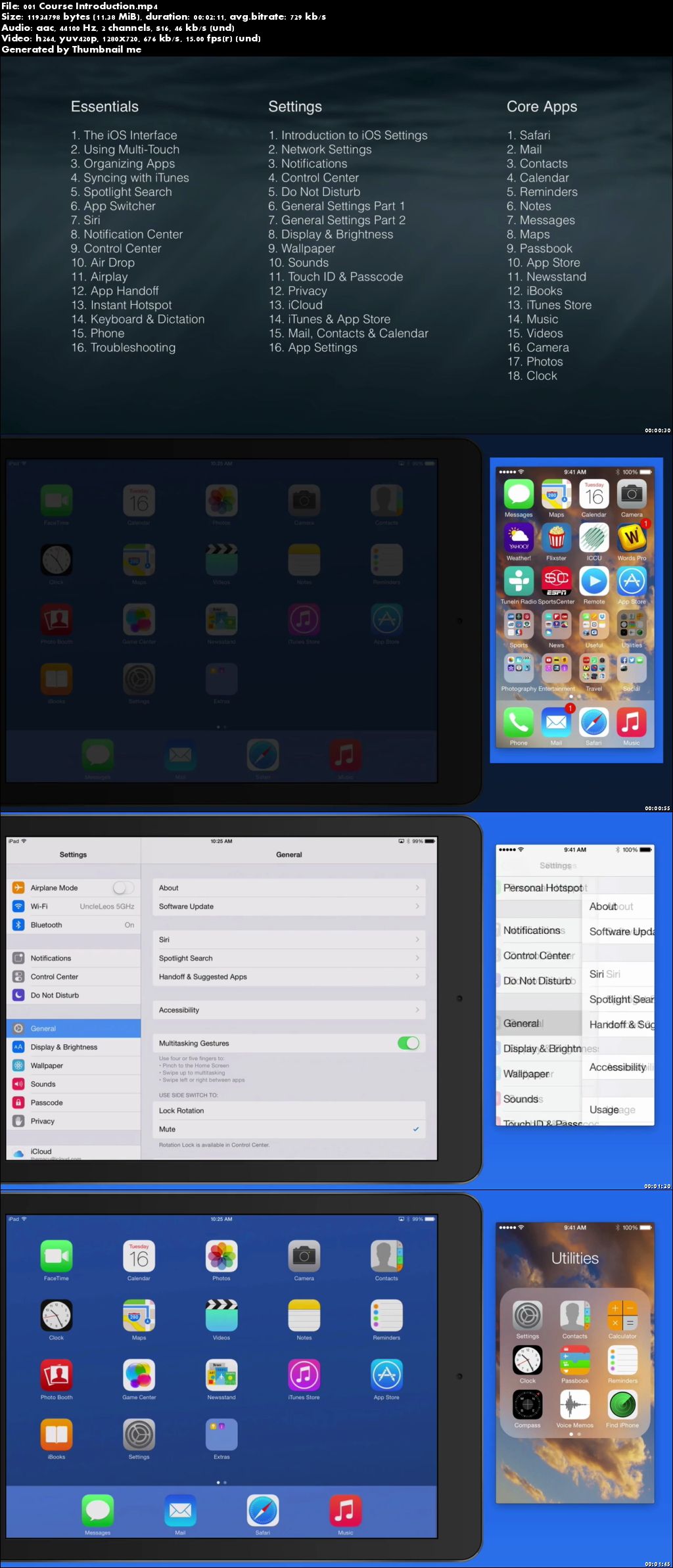This screenshot has width=673, height=1568.
Task: Tap iBooks on the bright iPad home screen
Action: pyautogui.click(x=57, y=1435)
